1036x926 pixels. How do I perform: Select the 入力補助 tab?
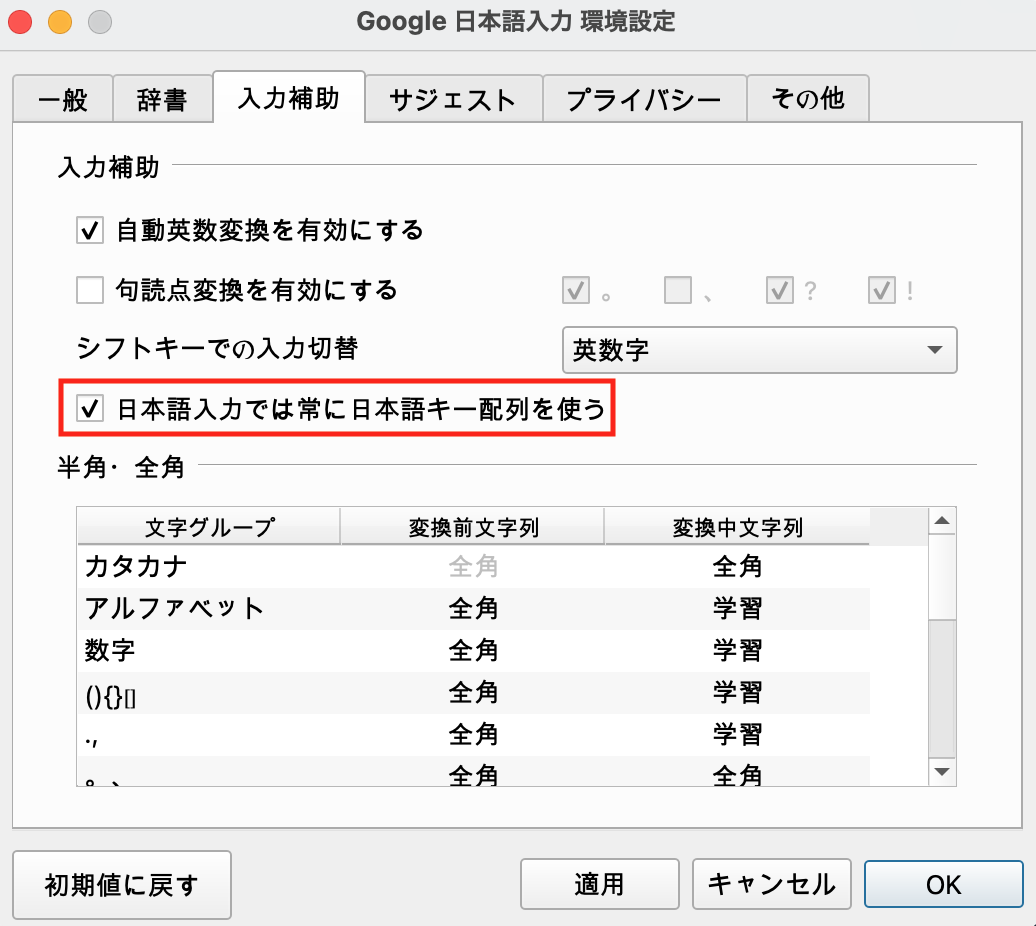tap(289, 98)
